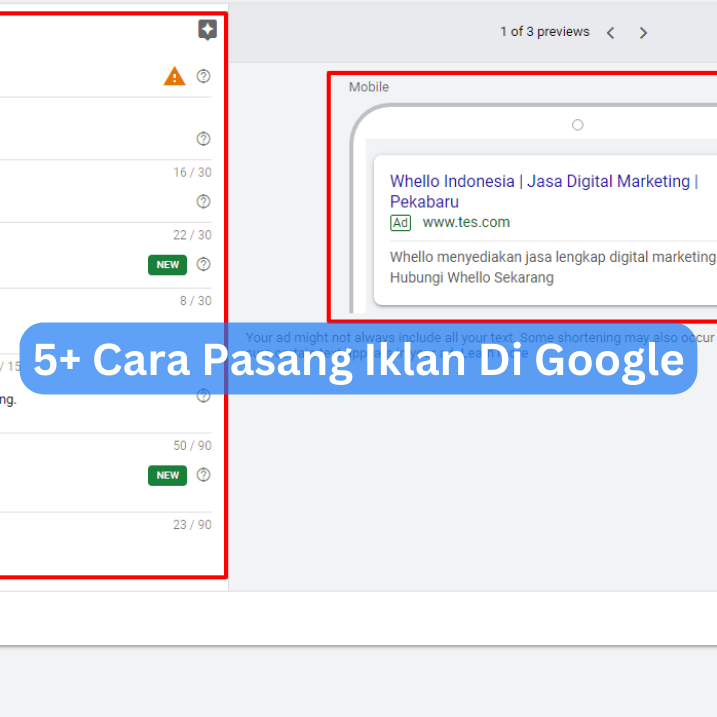Image resolution: width=717 pixels, height=717 pixels.
Task: Click the '50 / 90' character counter
Action: (193, 446)
